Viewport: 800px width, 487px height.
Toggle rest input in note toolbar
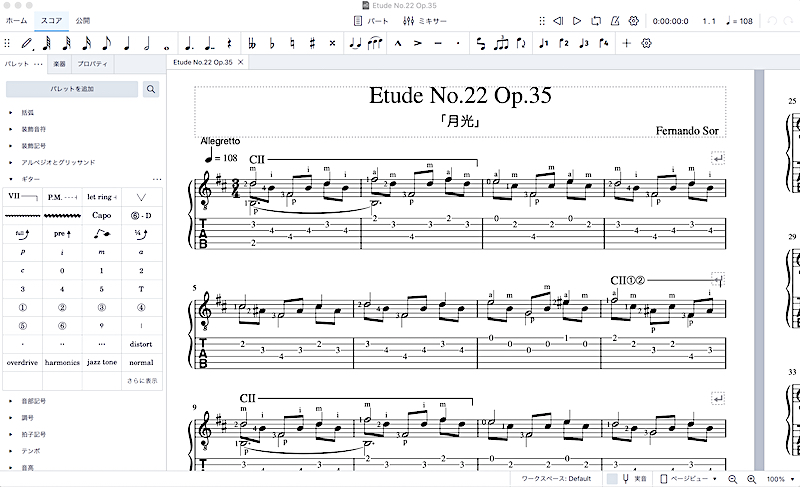click(x=229, y=44)
